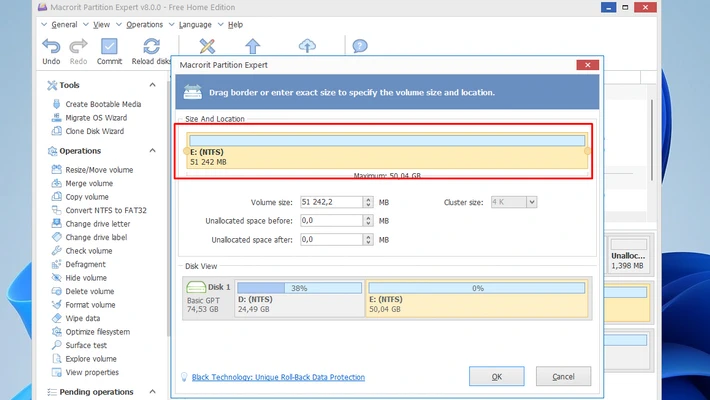Click the help speech-bubble toolbar icon
710x400 pixels.
[360, 46]
